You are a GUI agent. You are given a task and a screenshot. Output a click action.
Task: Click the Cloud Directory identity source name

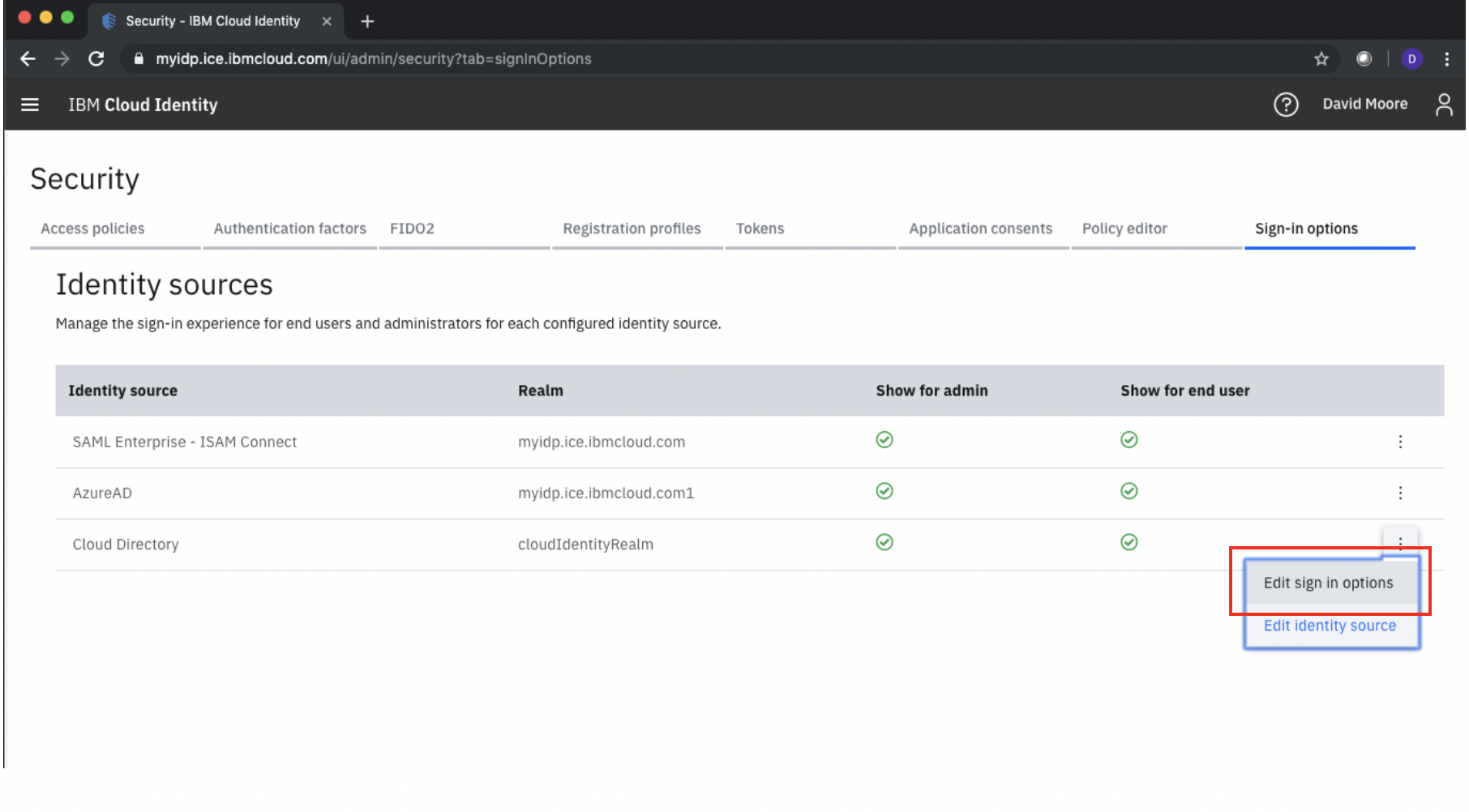point(126,544)
